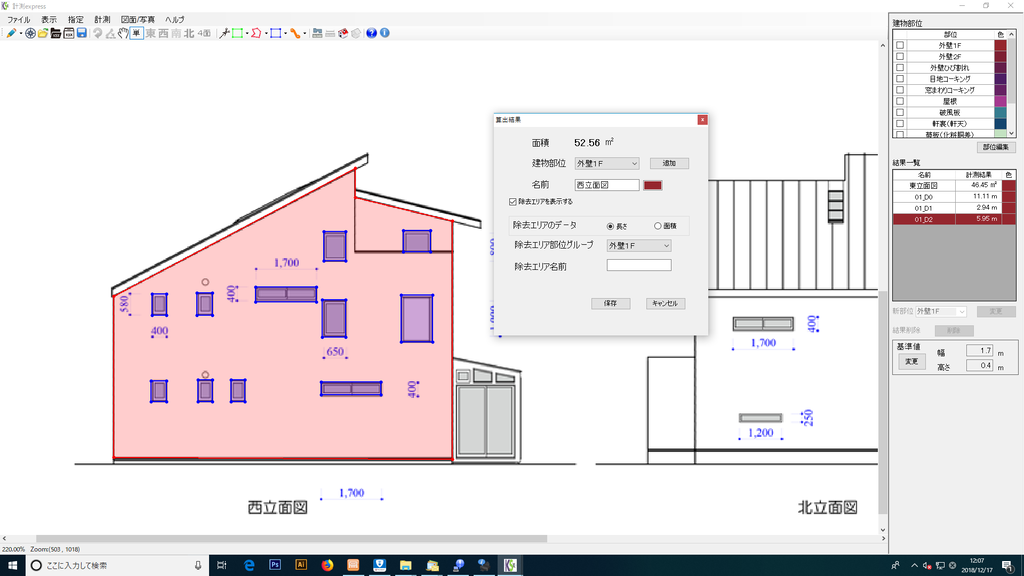
Task: Select the hand pan tool
Action: click(x=123, y=33)
